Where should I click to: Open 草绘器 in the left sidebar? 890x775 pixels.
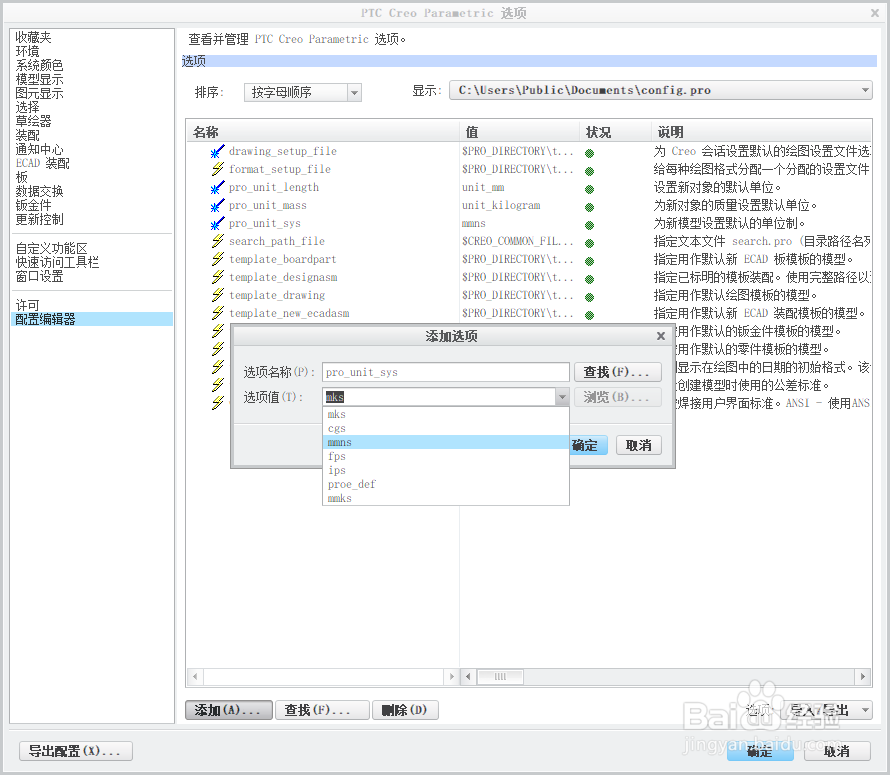[33, 121]
